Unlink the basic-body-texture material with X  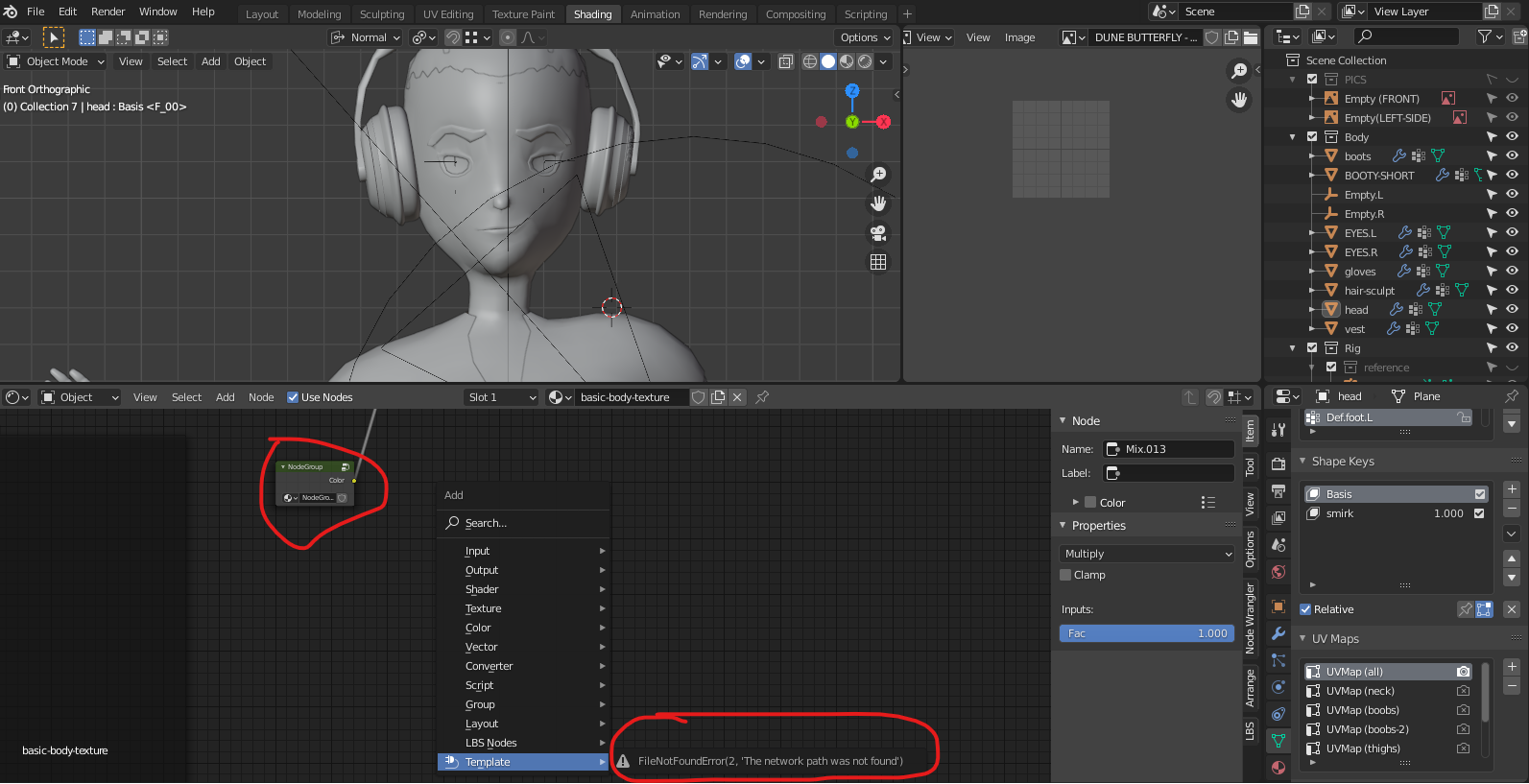pyautogui.click(x=737, y=397)
